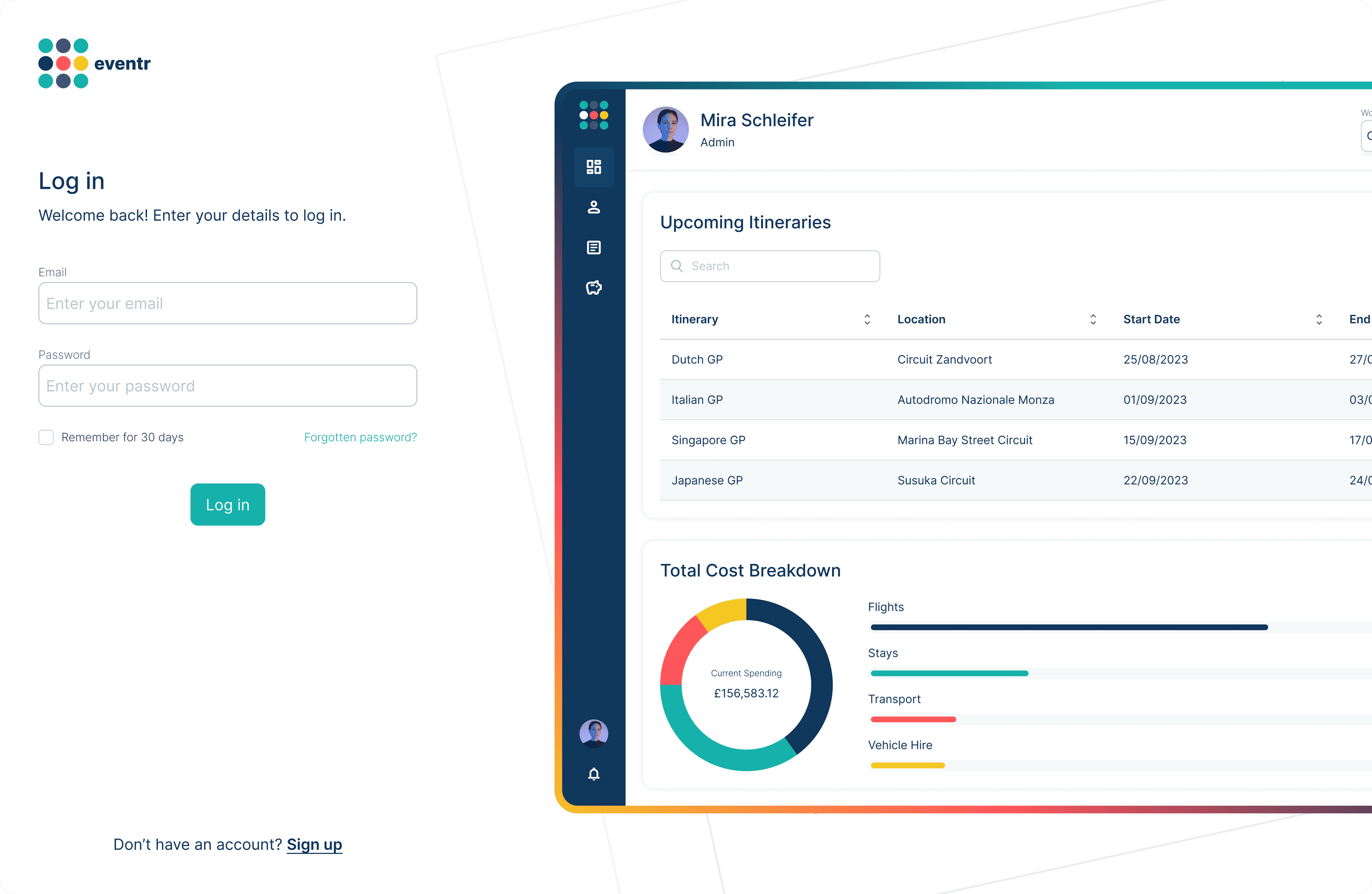Open the Sign up link

[314, 844]
